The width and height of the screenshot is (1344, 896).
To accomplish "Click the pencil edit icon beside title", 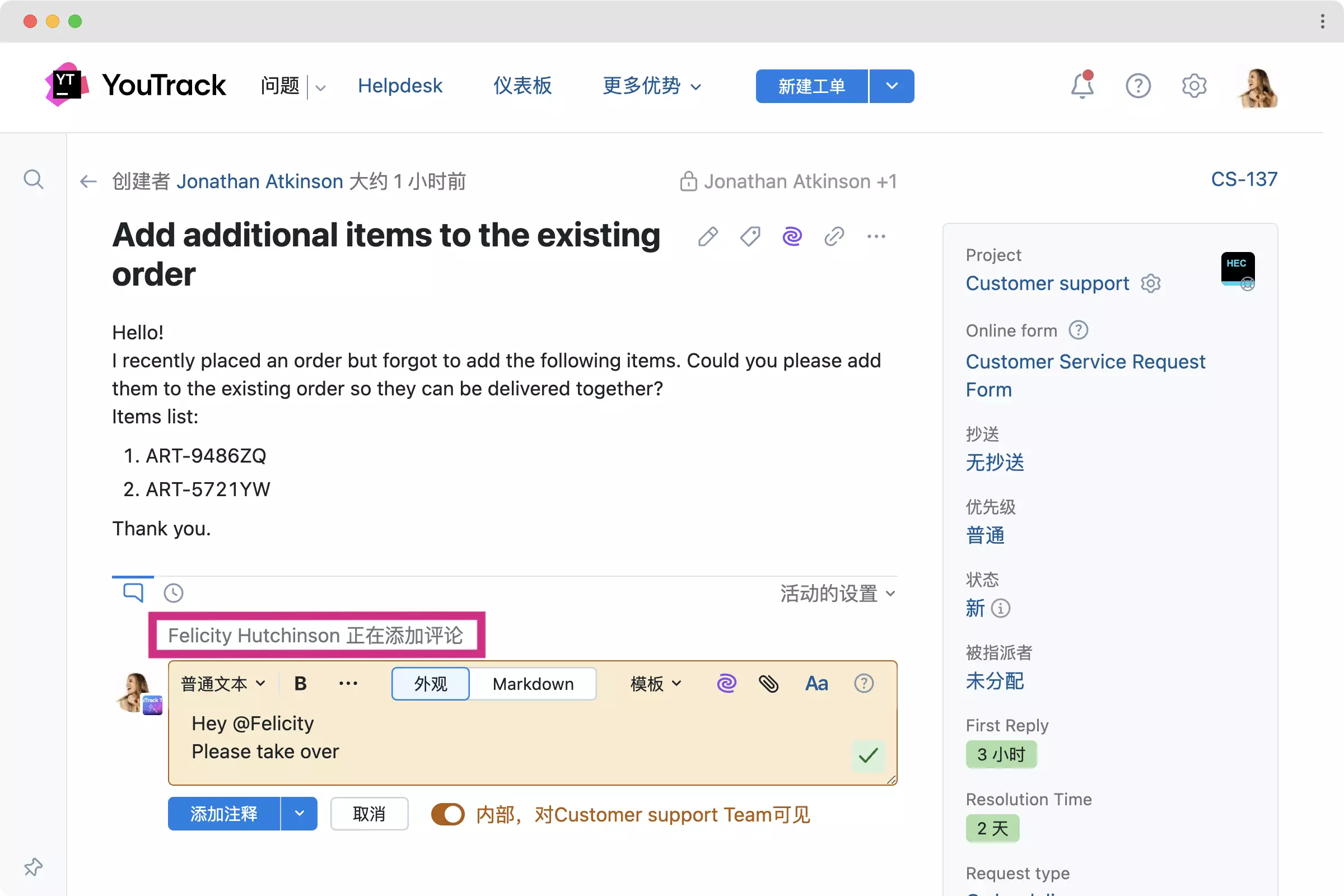I will 707,236.
